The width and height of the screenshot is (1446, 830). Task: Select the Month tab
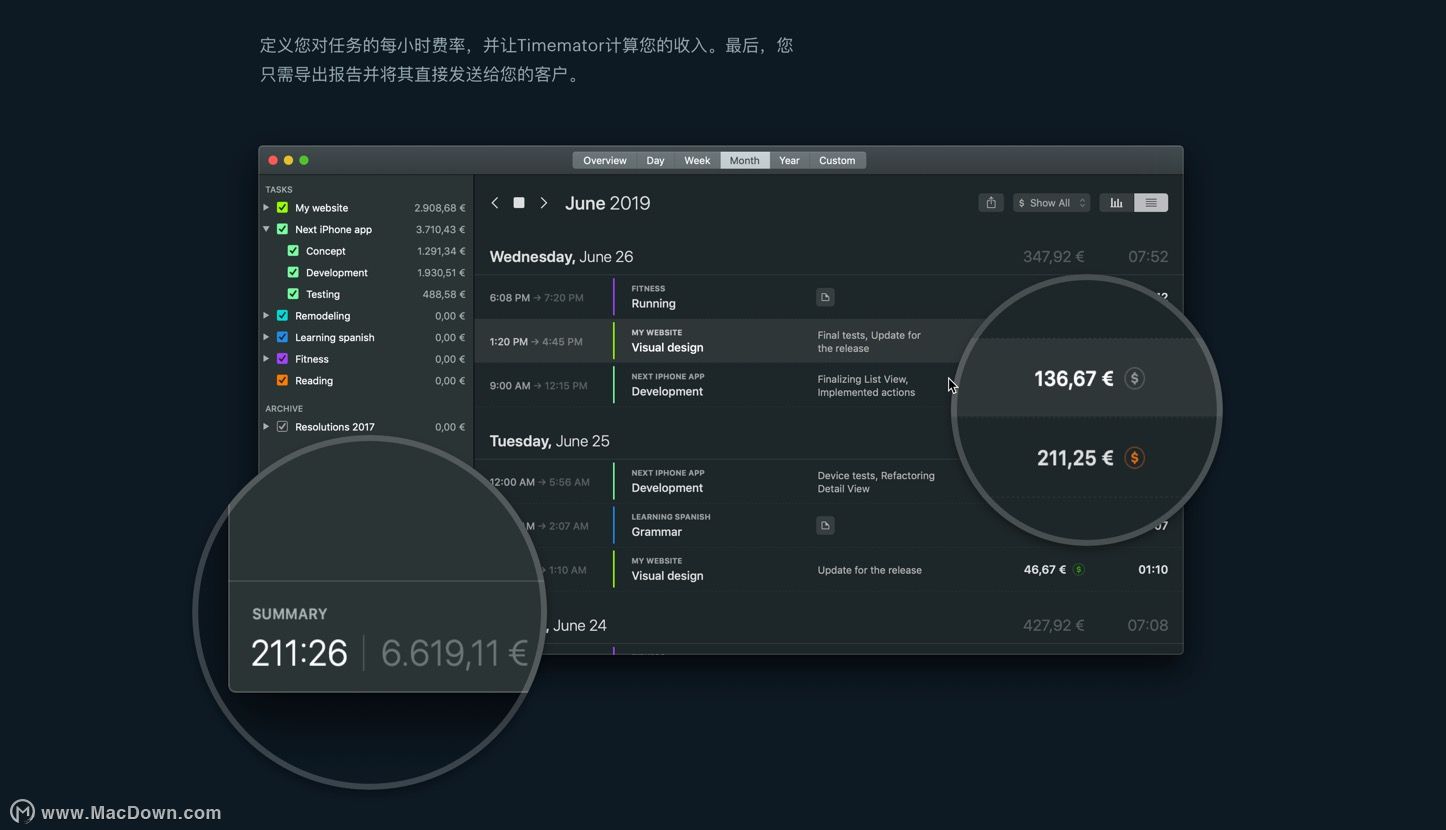[x=744, y=160]
